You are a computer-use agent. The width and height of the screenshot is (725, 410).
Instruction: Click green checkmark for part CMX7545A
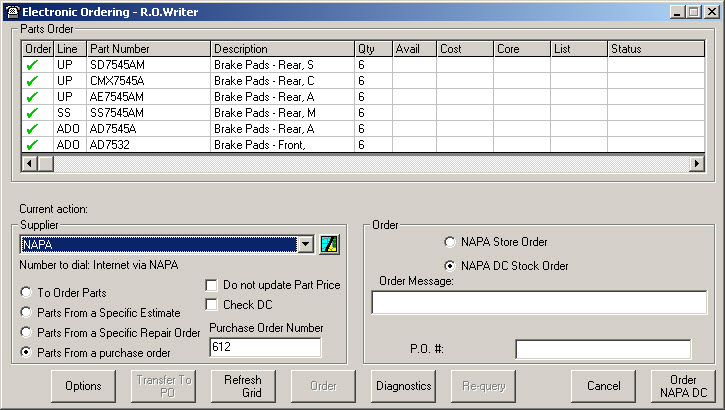pos(31,81)
